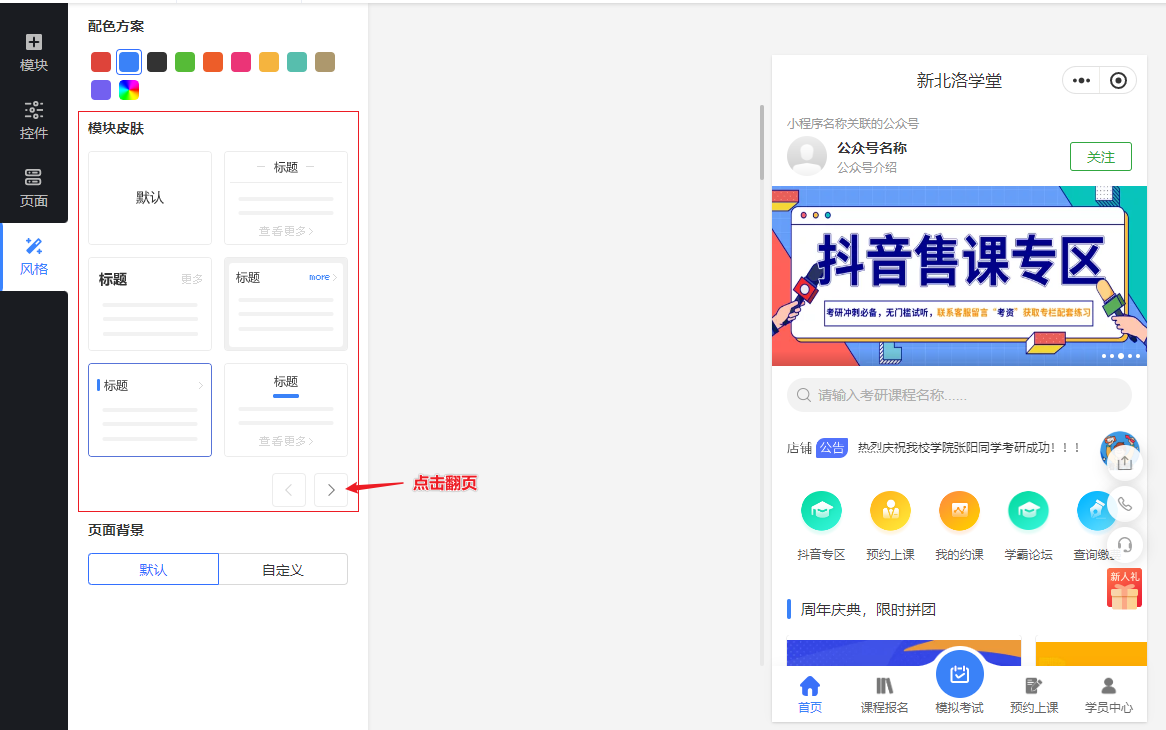This screenshot has height=730, width=1166.
Task: Open 预约上课 in bottom navigation bar
Action: coord(1034,694)
